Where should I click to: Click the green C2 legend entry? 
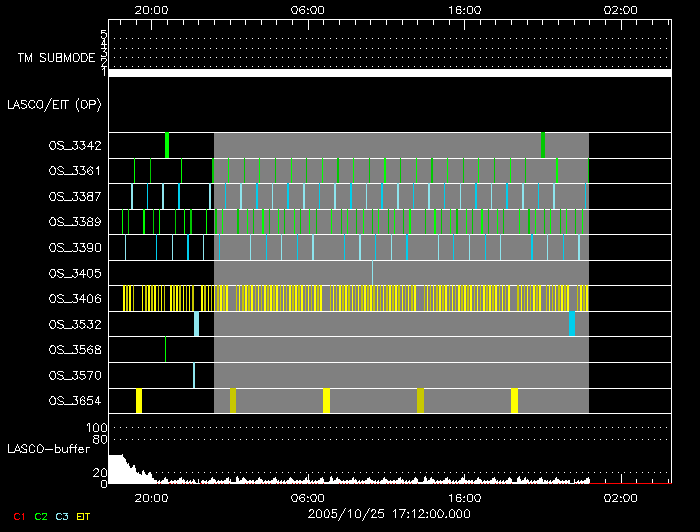41,516
